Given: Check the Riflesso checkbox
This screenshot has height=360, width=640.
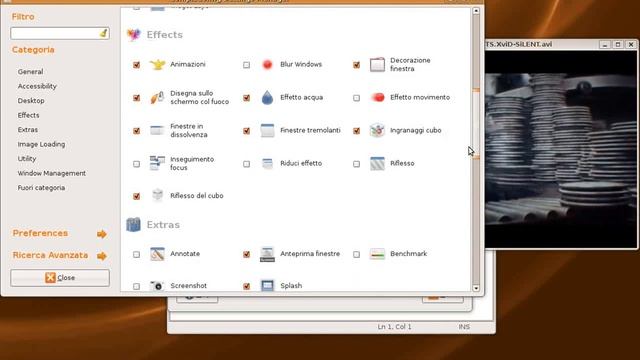Looking at the screenshot, I should coord(356,164).
